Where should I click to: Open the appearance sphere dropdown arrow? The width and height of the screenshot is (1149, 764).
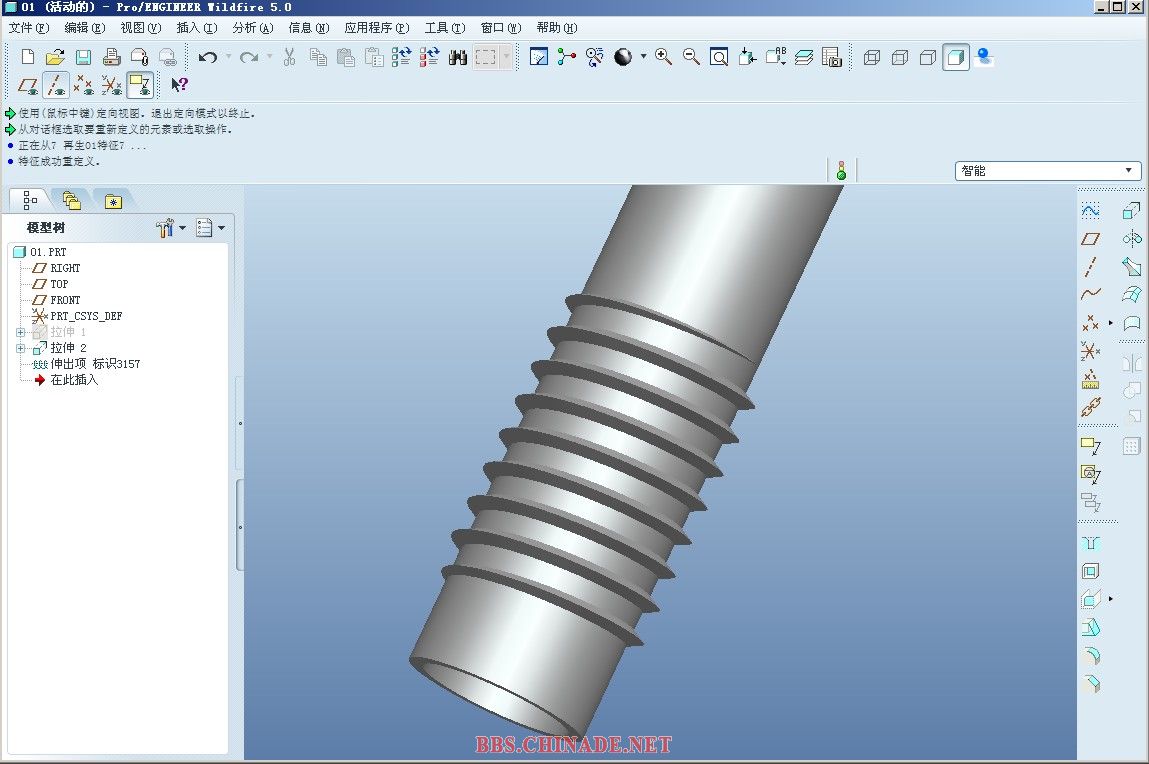(643, 56)
